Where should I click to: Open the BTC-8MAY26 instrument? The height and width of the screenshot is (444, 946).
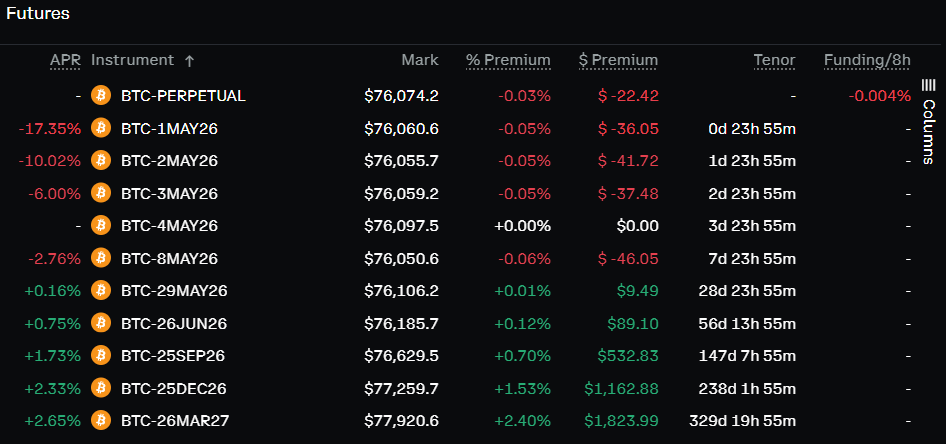(x=170, y=259)
